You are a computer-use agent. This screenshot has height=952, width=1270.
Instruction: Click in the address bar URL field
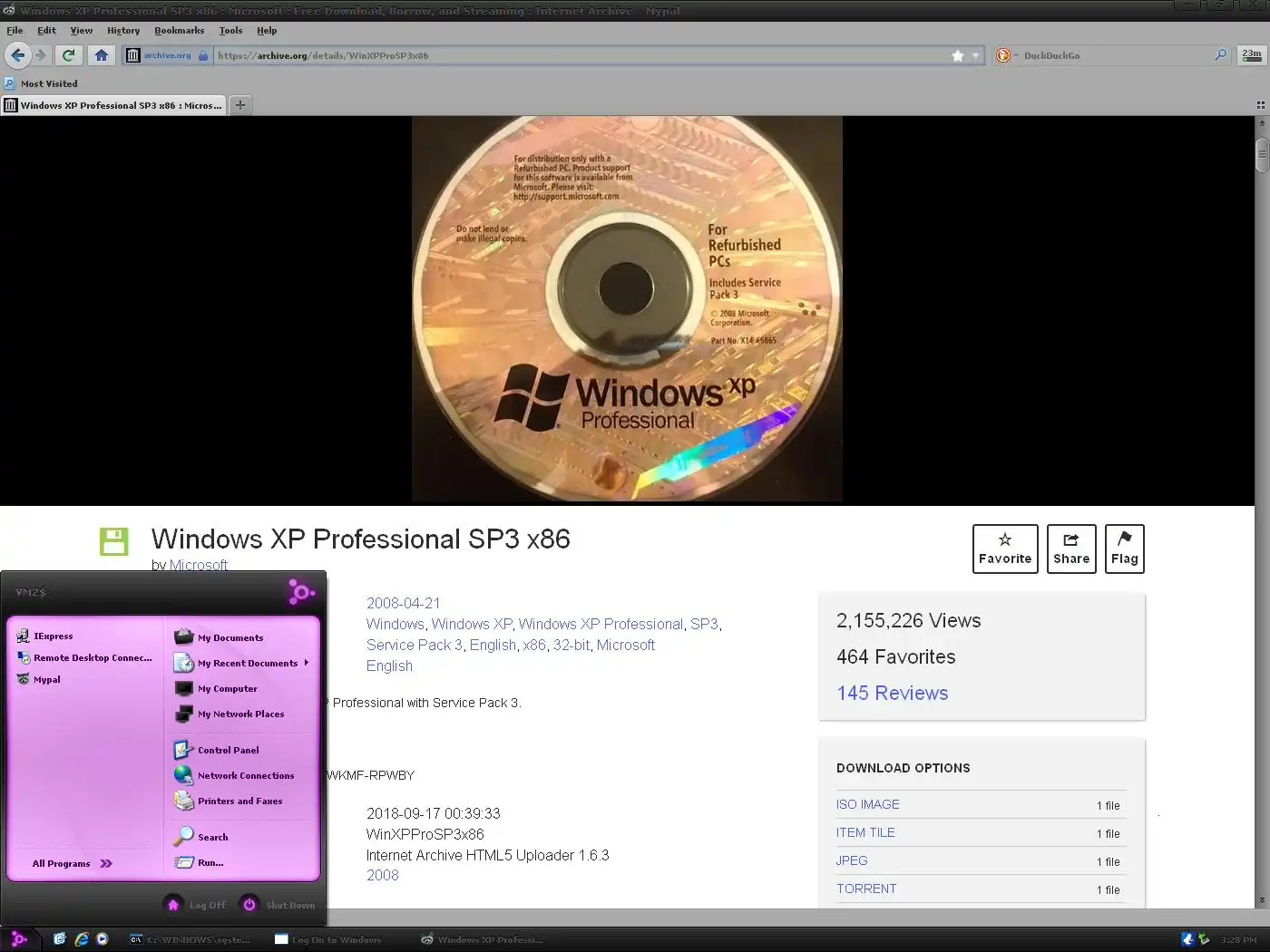(x=581, y=55)
